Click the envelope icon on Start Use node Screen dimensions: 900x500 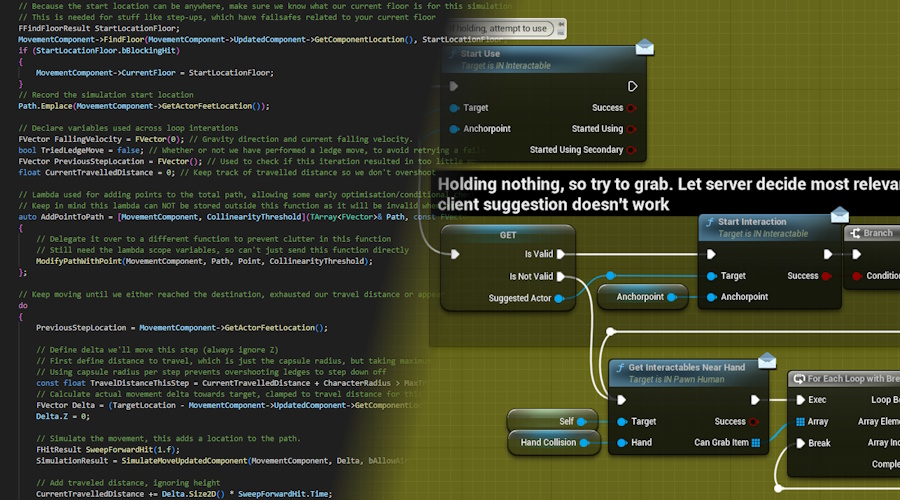tap(645, 47)
